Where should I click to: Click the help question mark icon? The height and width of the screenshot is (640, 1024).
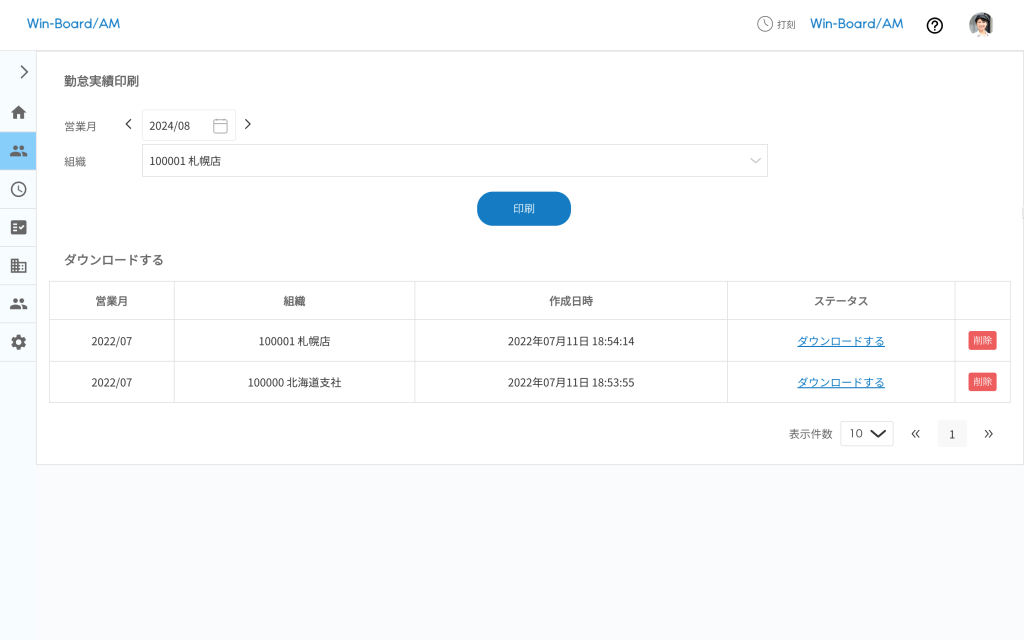[934, 25]
